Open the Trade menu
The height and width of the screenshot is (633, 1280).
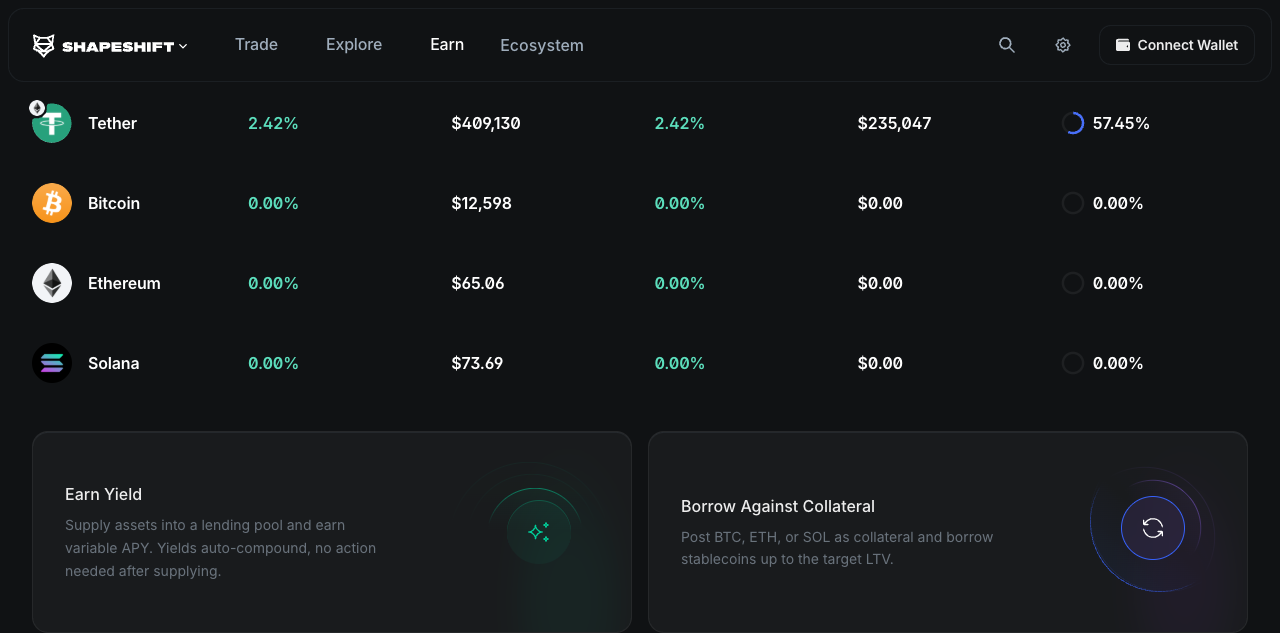(x=256, y=44)
